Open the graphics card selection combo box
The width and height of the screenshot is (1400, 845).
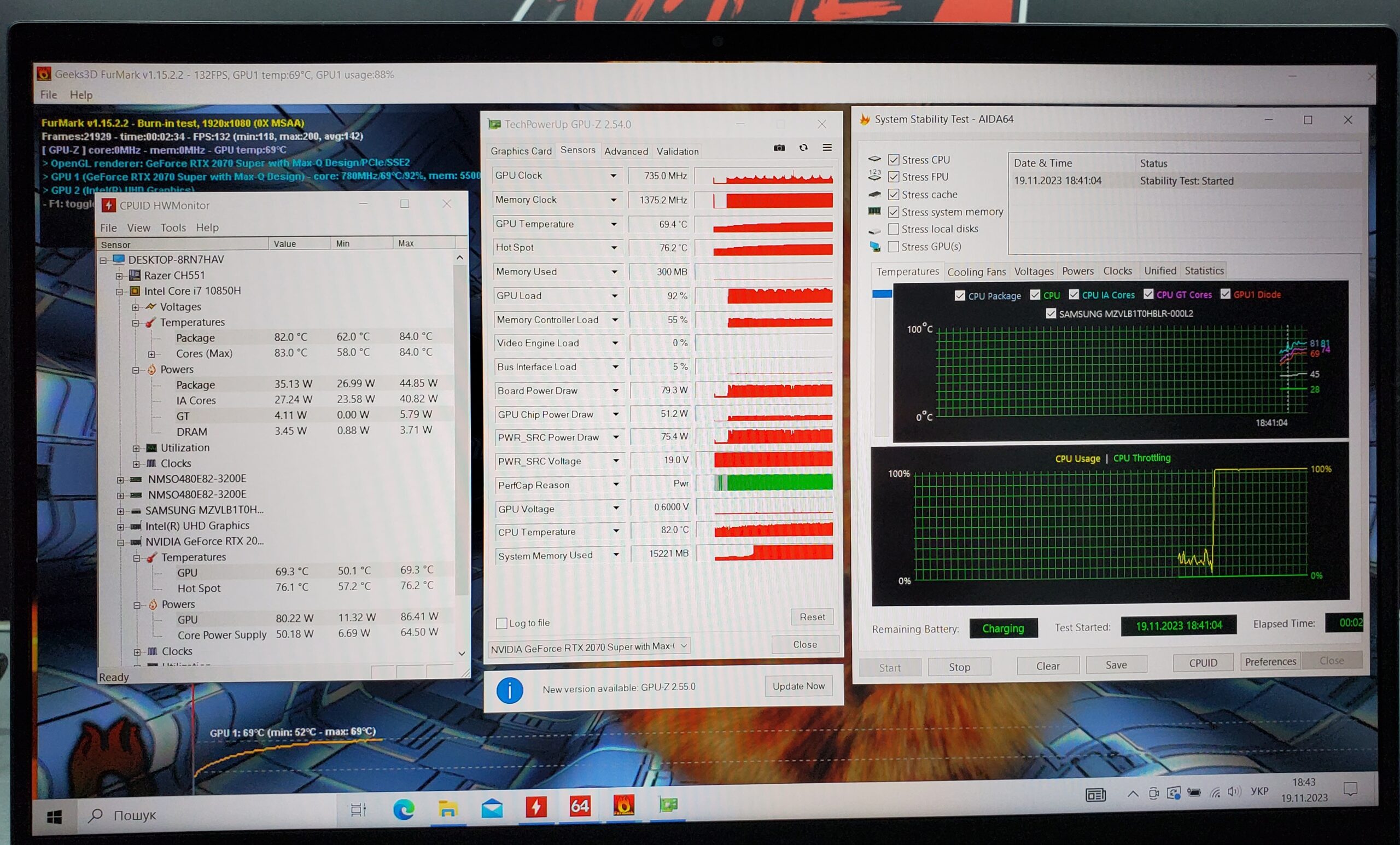[589, 646]
